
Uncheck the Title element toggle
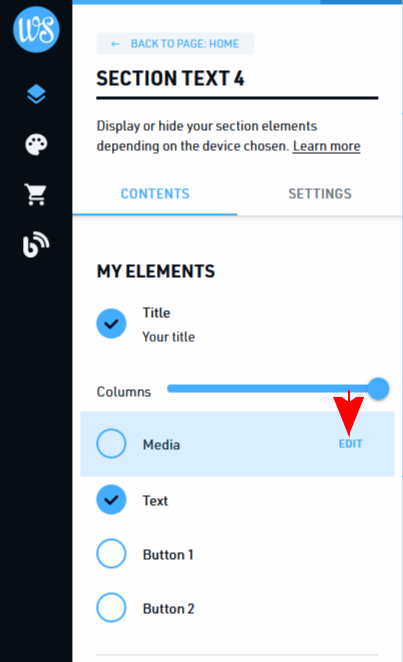pos(111,324)
